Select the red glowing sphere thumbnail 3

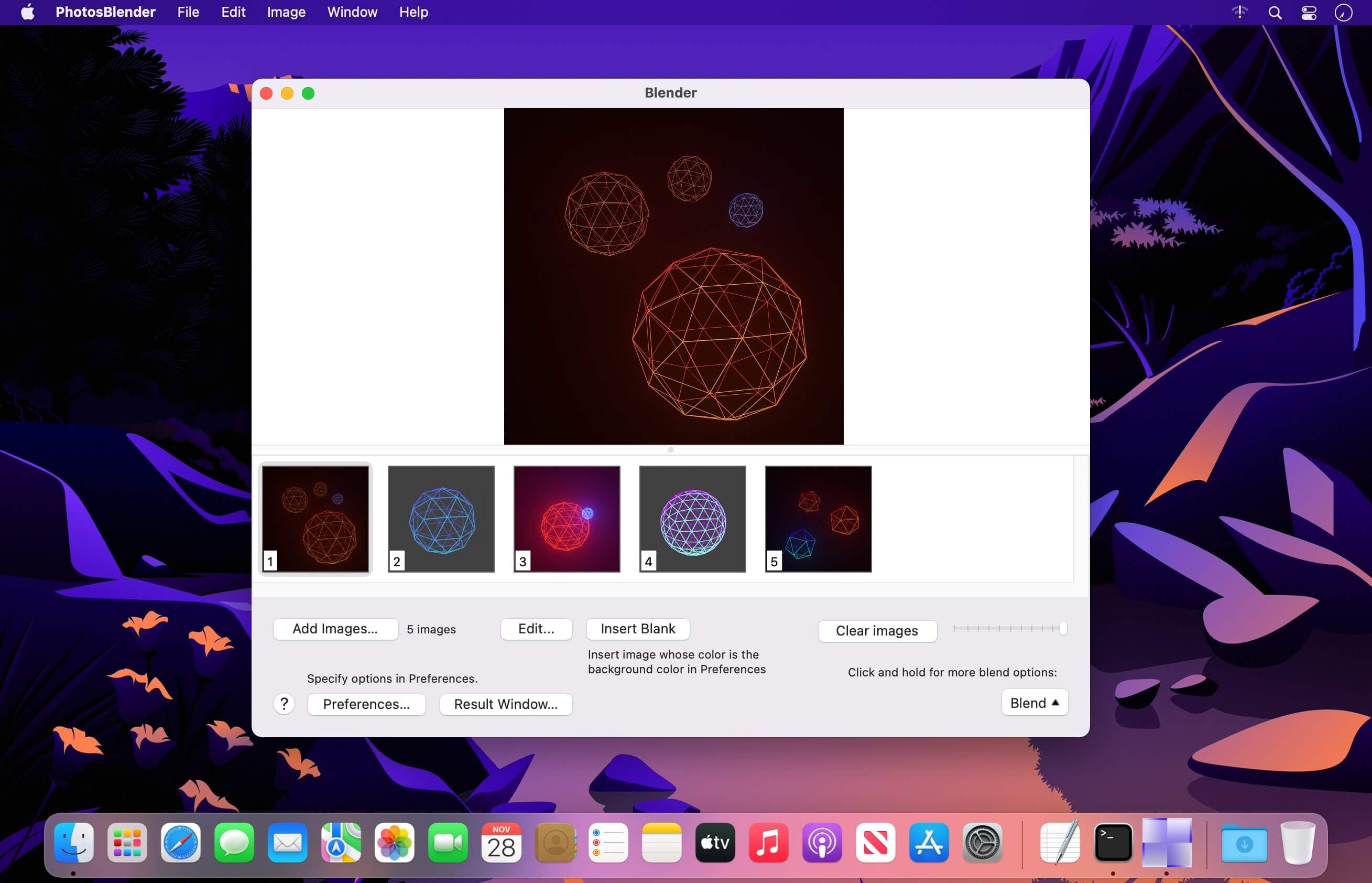(x=566, y=519)
